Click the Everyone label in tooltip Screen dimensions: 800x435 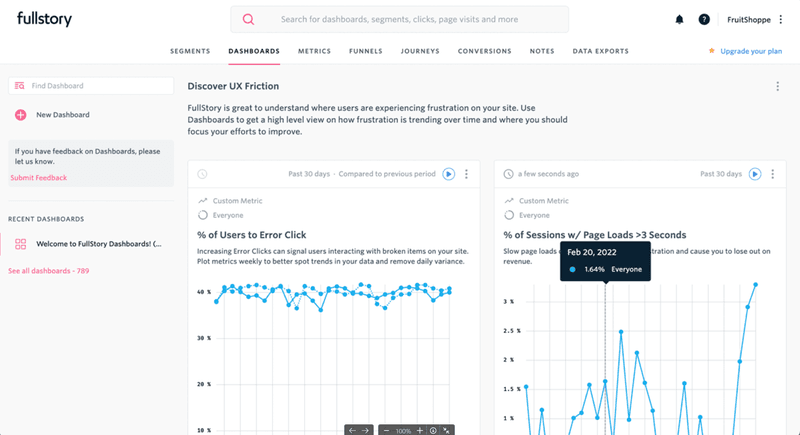pos(627,269)
